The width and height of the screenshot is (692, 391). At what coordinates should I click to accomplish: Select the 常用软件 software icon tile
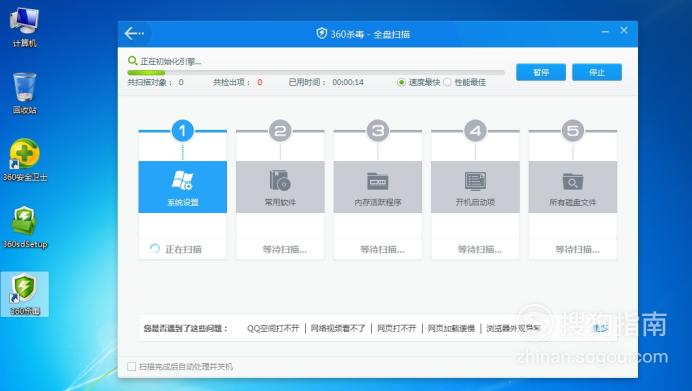click(280, 187)
